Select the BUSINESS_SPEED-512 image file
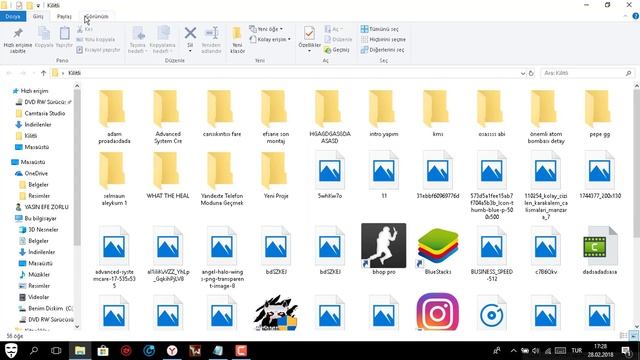 click(x=492, y=253)
